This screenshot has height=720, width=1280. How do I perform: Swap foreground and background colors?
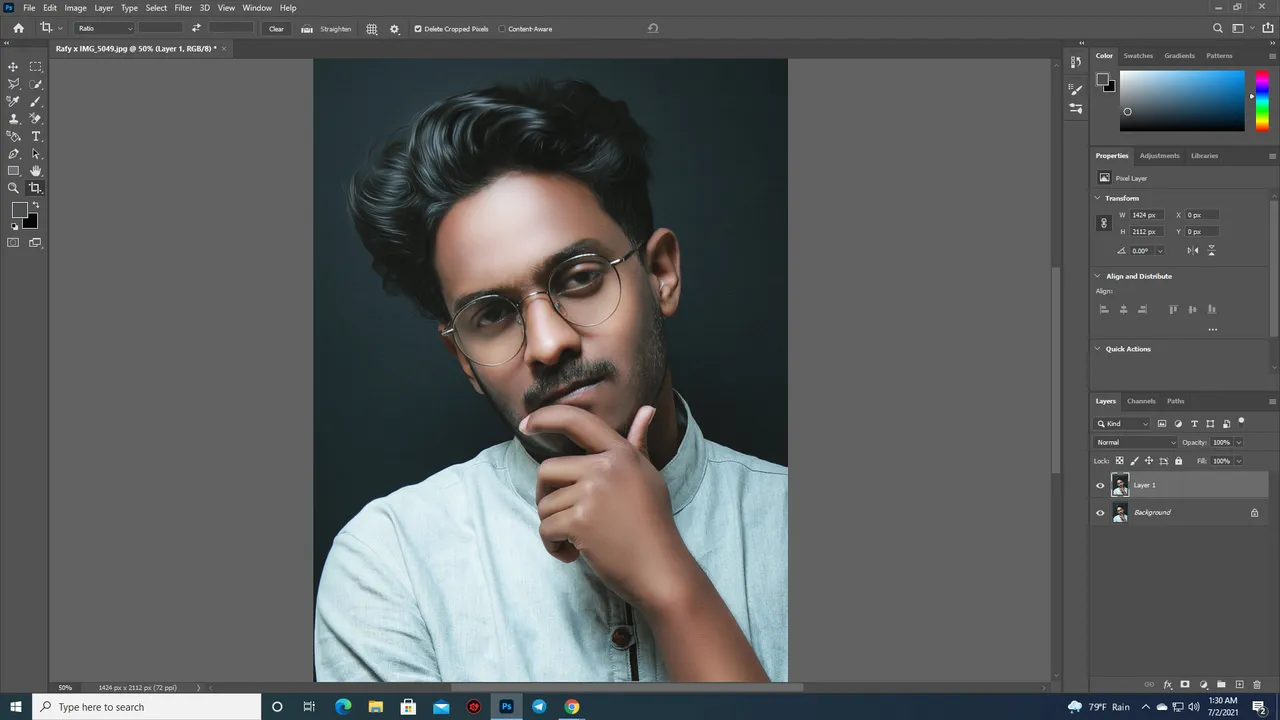pos(36,205)
